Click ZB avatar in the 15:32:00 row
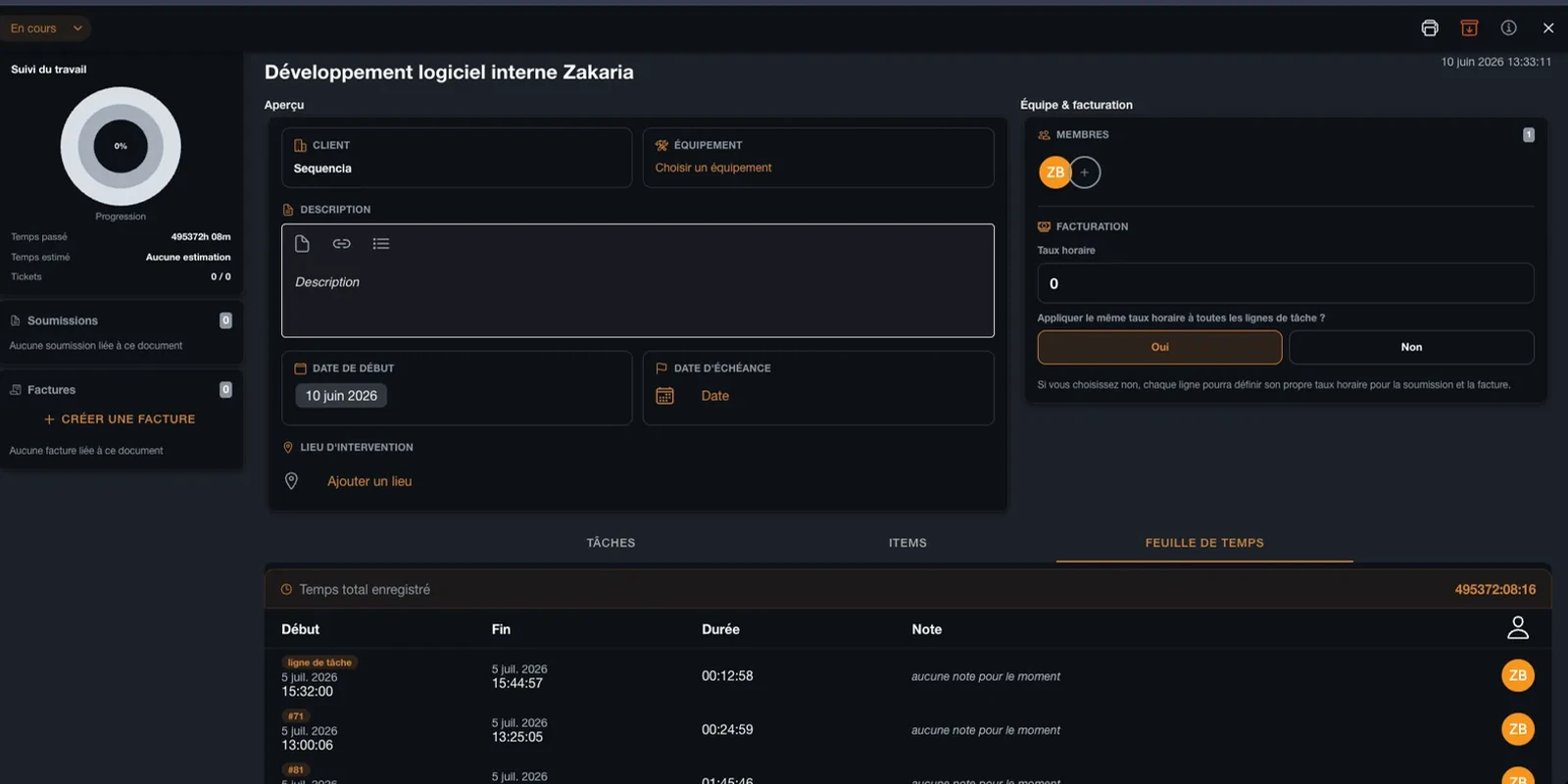The height and width of the screenshot is (784, 1568). (1518, 675)
